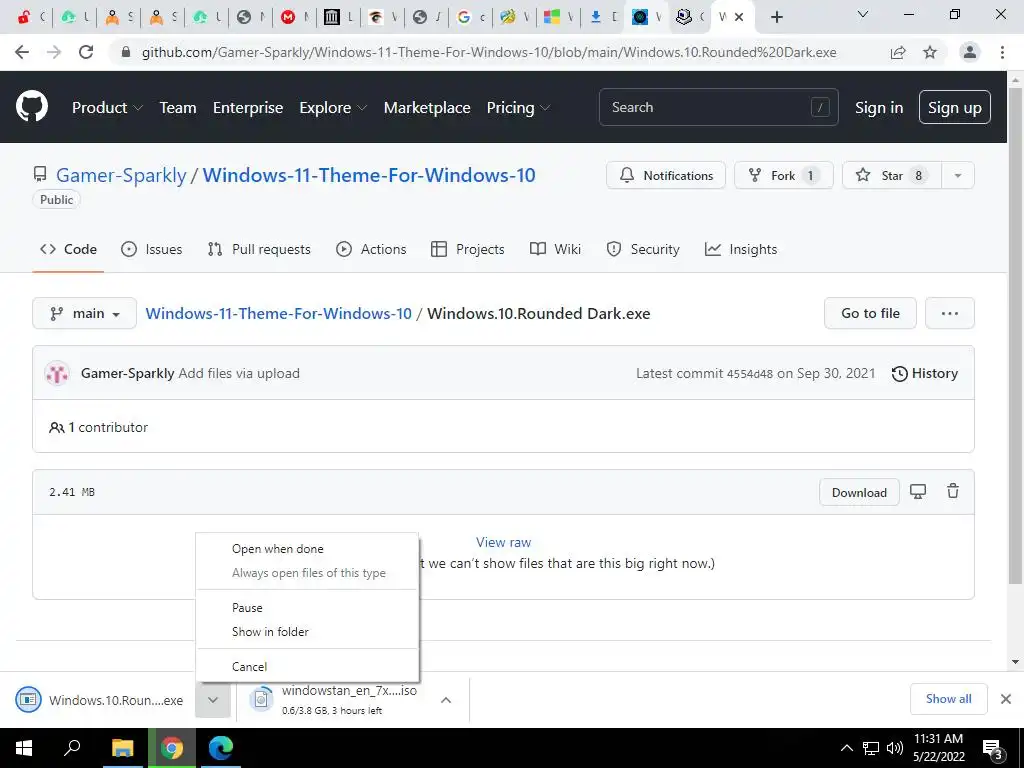Open a new browser tab with plus

[x=776, y=17]
